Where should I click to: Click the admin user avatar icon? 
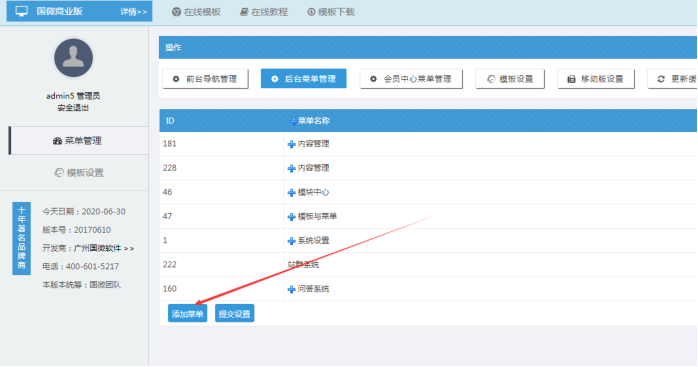coord(73,58)
